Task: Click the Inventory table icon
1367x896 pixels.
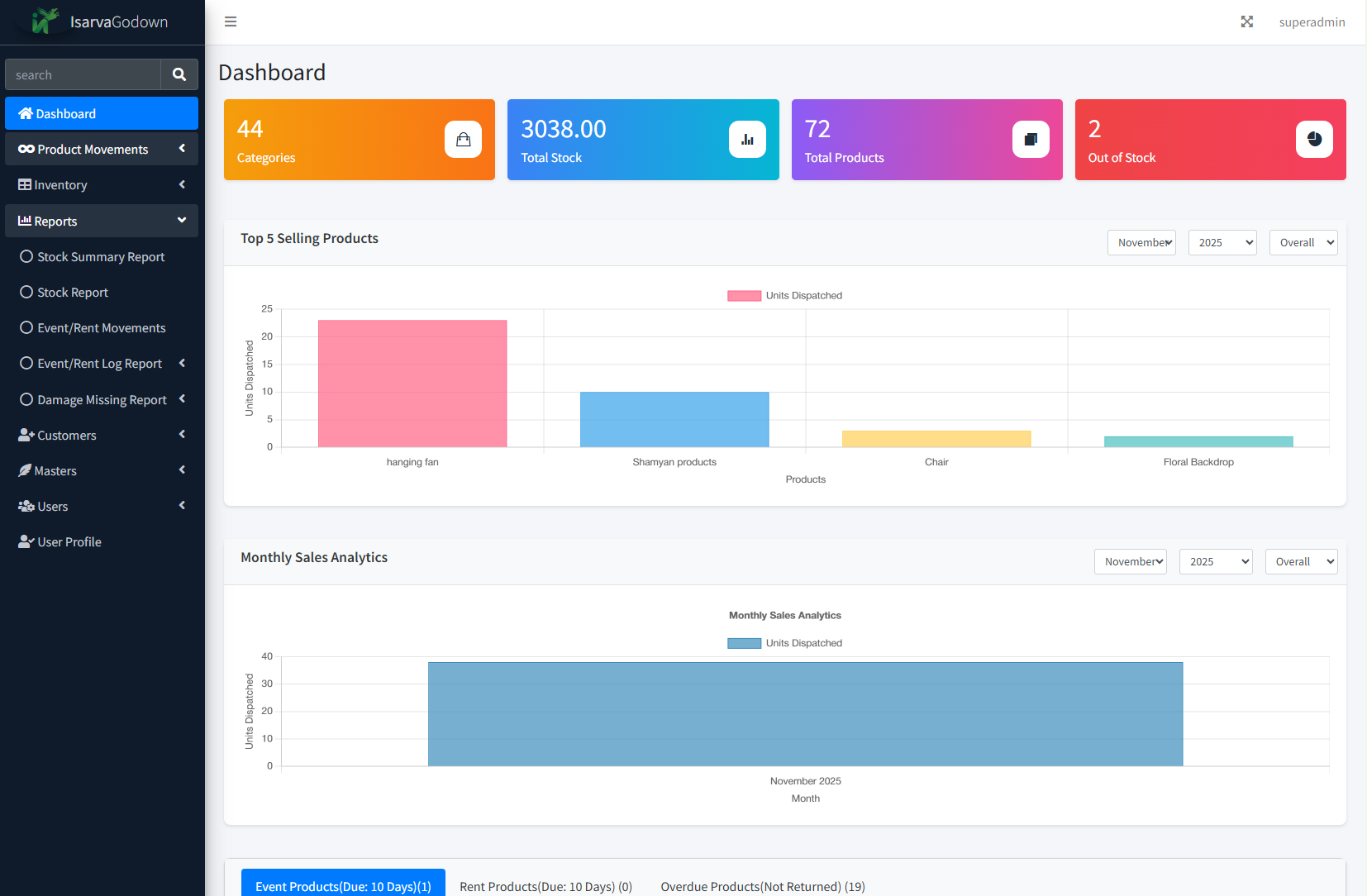Action: (x=25, y=184)
